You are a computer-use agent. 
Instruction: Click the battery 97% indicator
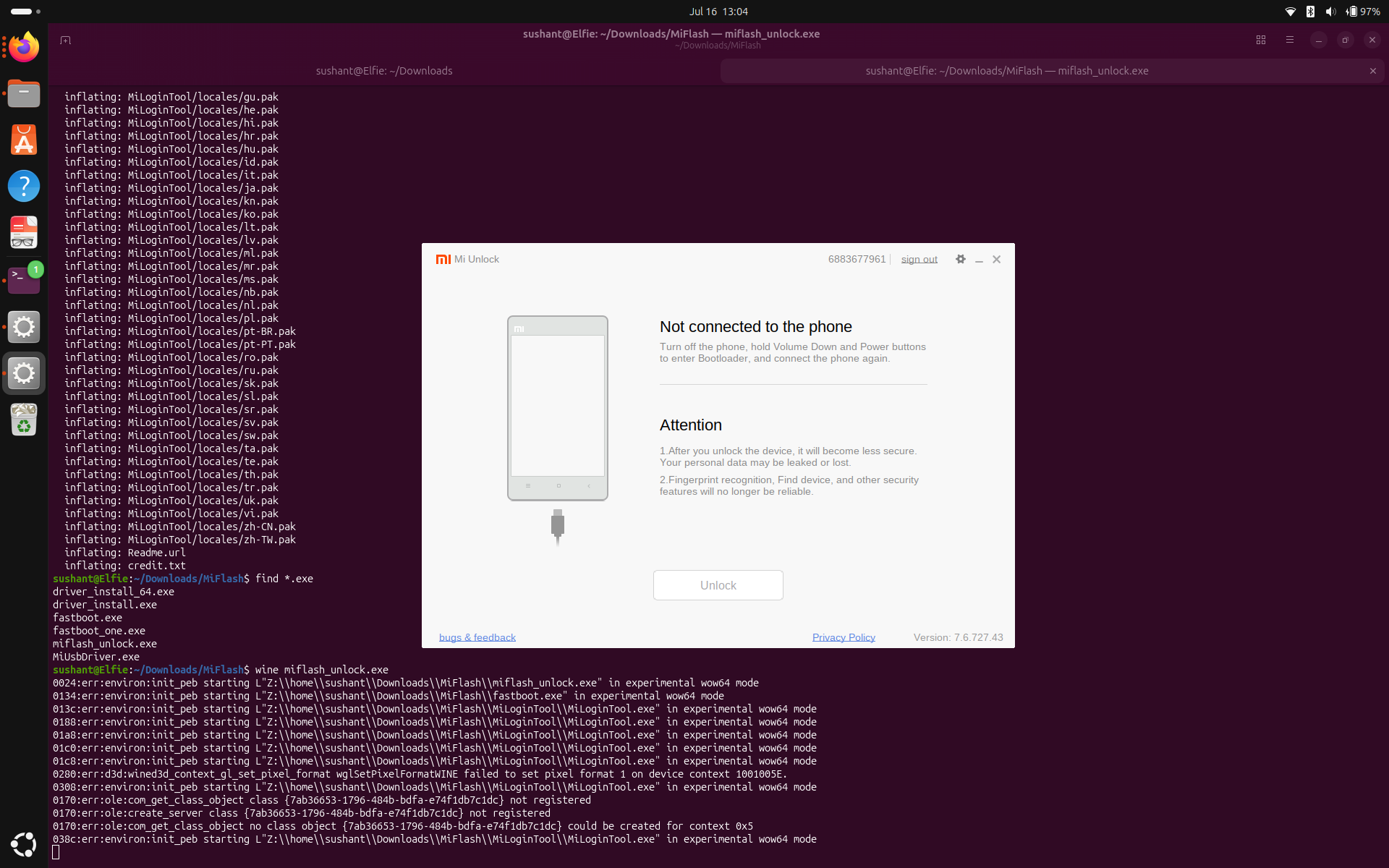tap(1363, 12)
